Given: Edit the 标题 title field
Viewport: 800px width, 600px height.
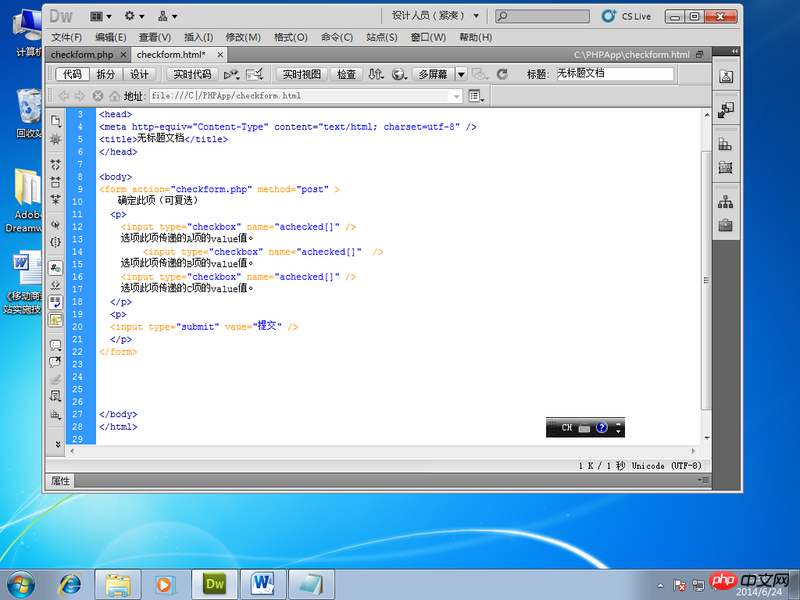Looking at the screenshot, I should click(614, 74).
